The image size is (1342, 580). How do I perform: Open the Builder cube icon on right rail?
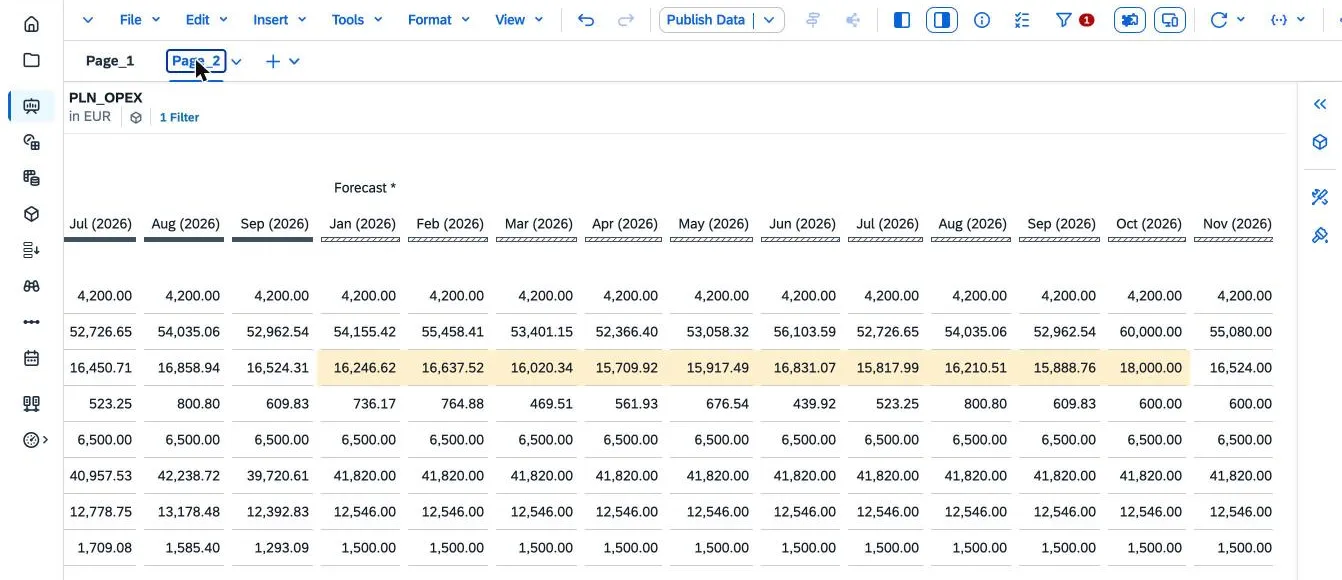(1320, 143)
